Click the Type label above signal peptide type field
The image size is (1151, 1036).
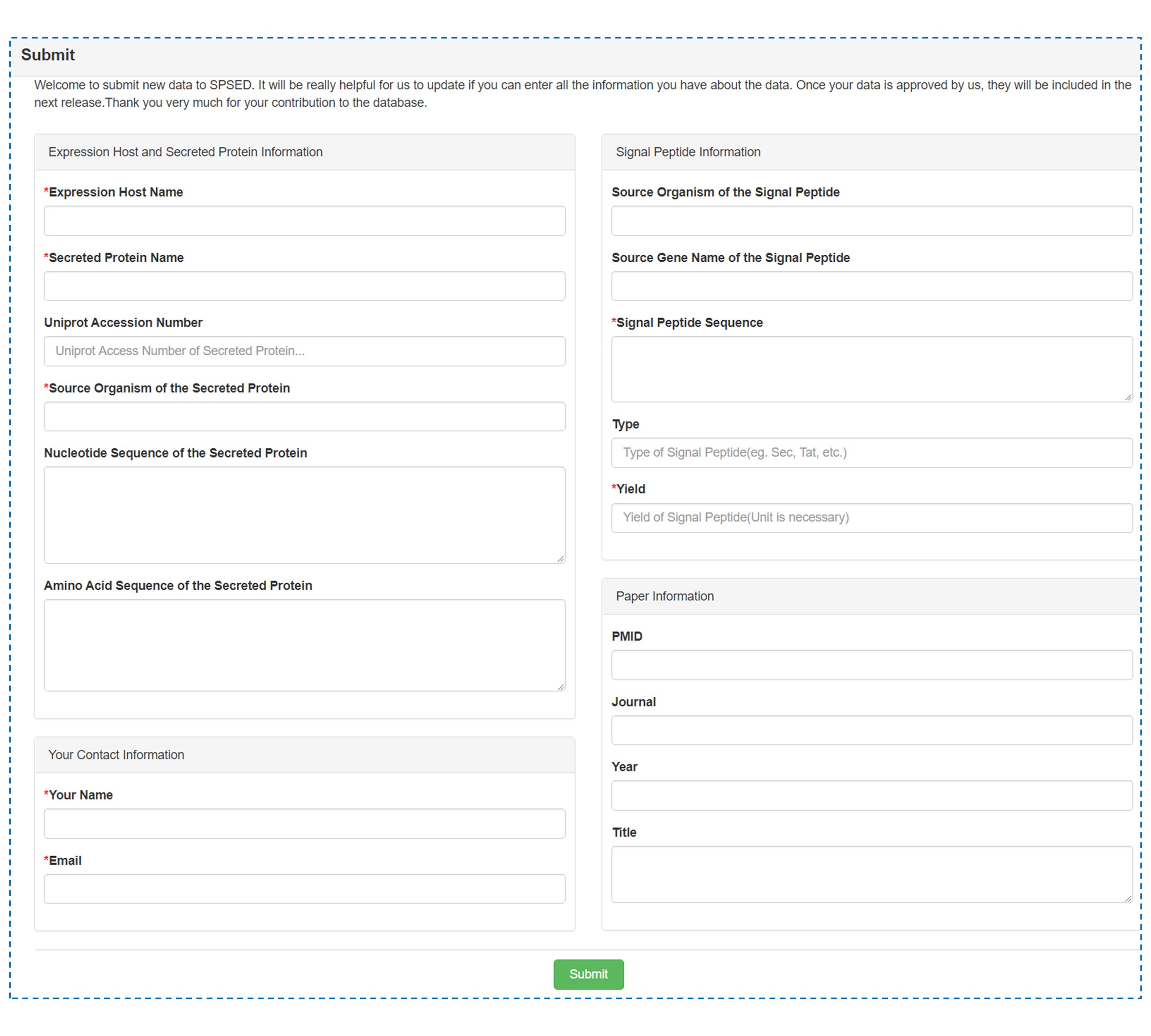click(x=626, y=424)
